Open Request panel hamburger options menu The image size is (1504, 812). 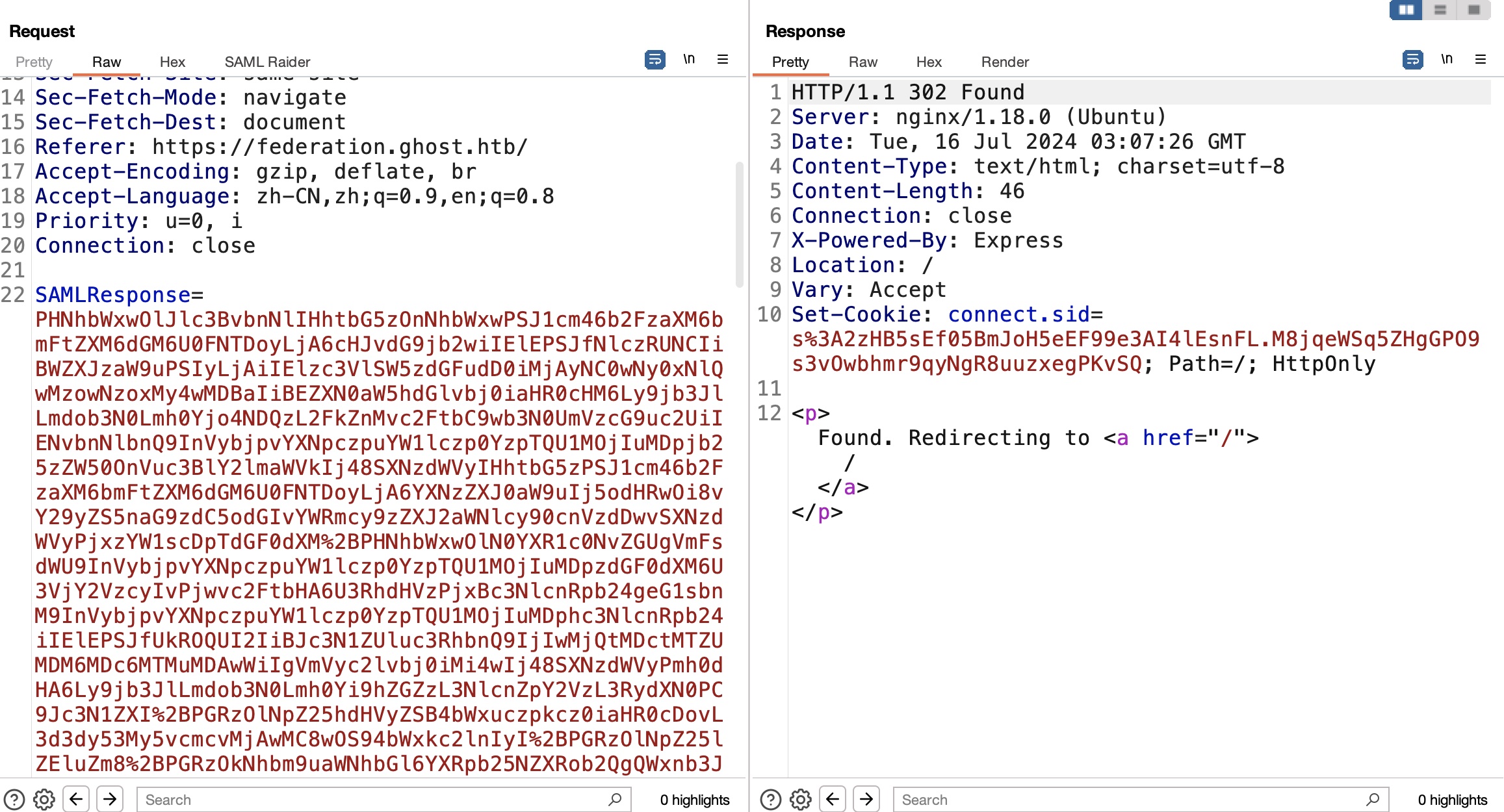point(723,59)
